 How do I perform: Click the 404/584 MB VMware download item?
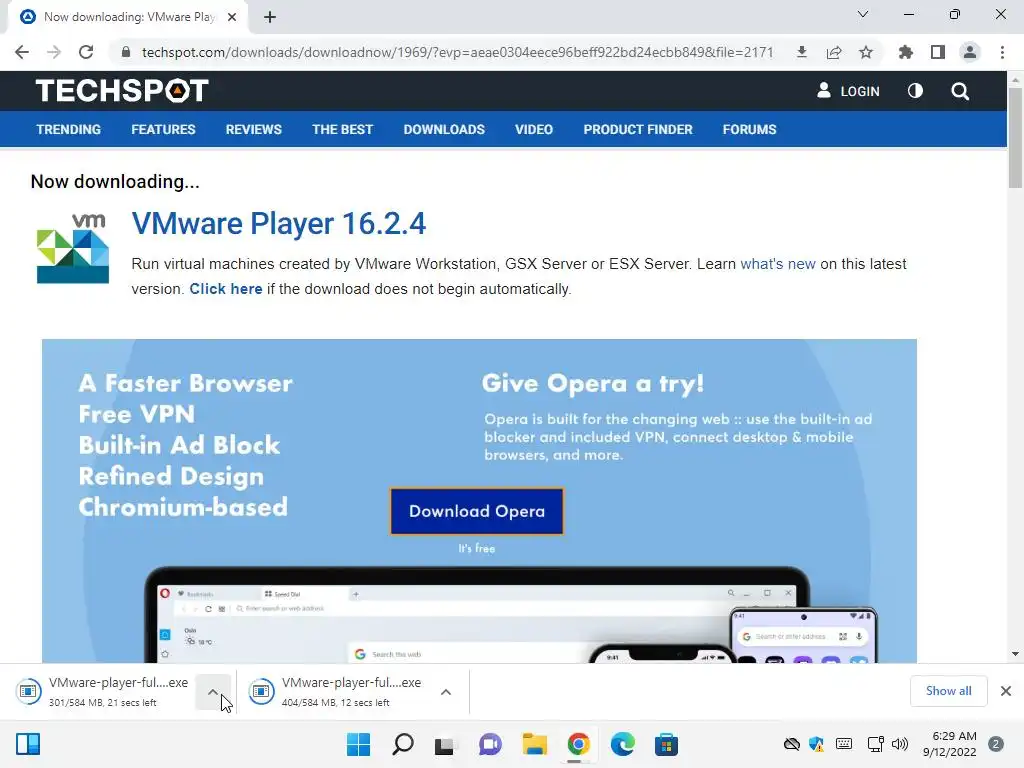(x=336, y=692)
